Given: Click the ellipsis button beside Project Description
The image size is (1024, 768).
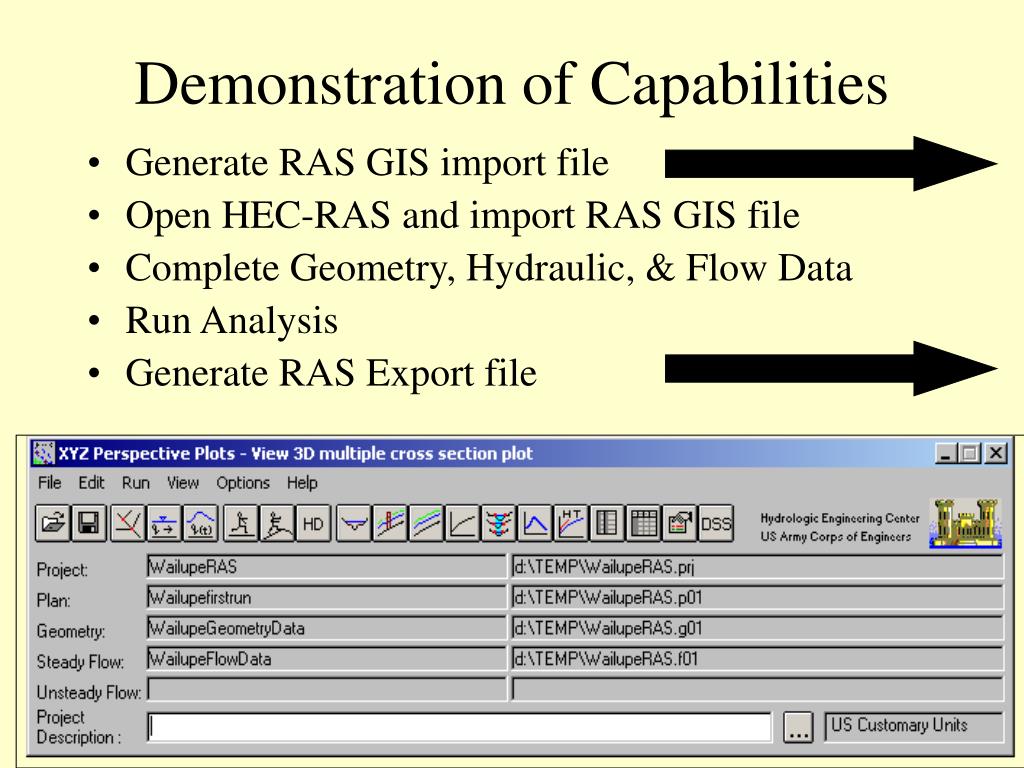Looking at the screenshot, I should (x=798, y=728).
